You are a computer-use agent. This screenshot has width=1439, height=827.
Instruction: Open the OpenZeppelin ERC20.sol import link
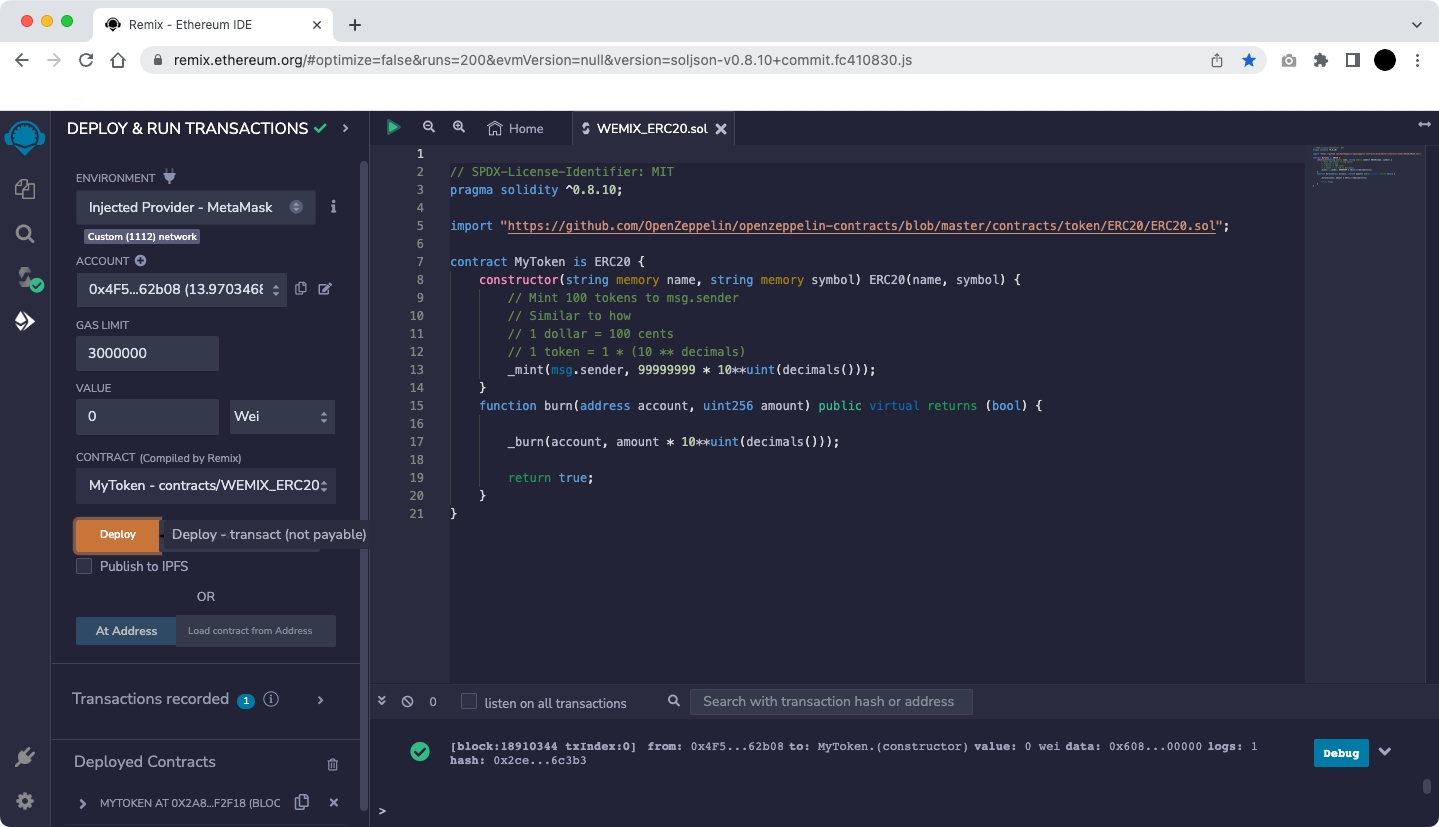pyautogui.click(x=862, y=226)
